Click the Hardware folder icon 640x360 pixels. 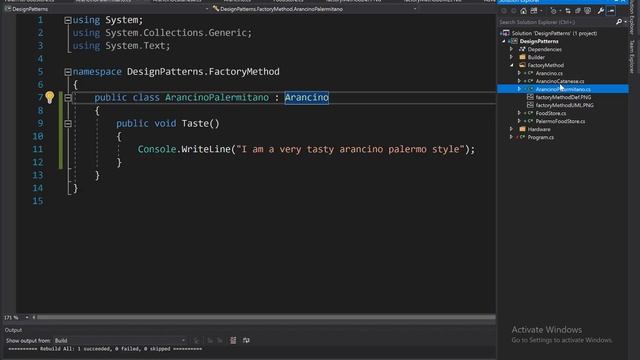coord(522,129)
